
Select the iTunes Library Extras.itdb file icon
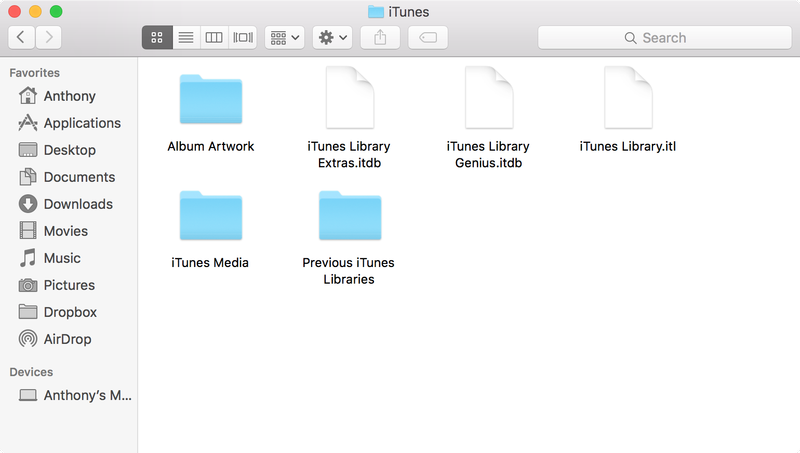[x=350, y=97]
